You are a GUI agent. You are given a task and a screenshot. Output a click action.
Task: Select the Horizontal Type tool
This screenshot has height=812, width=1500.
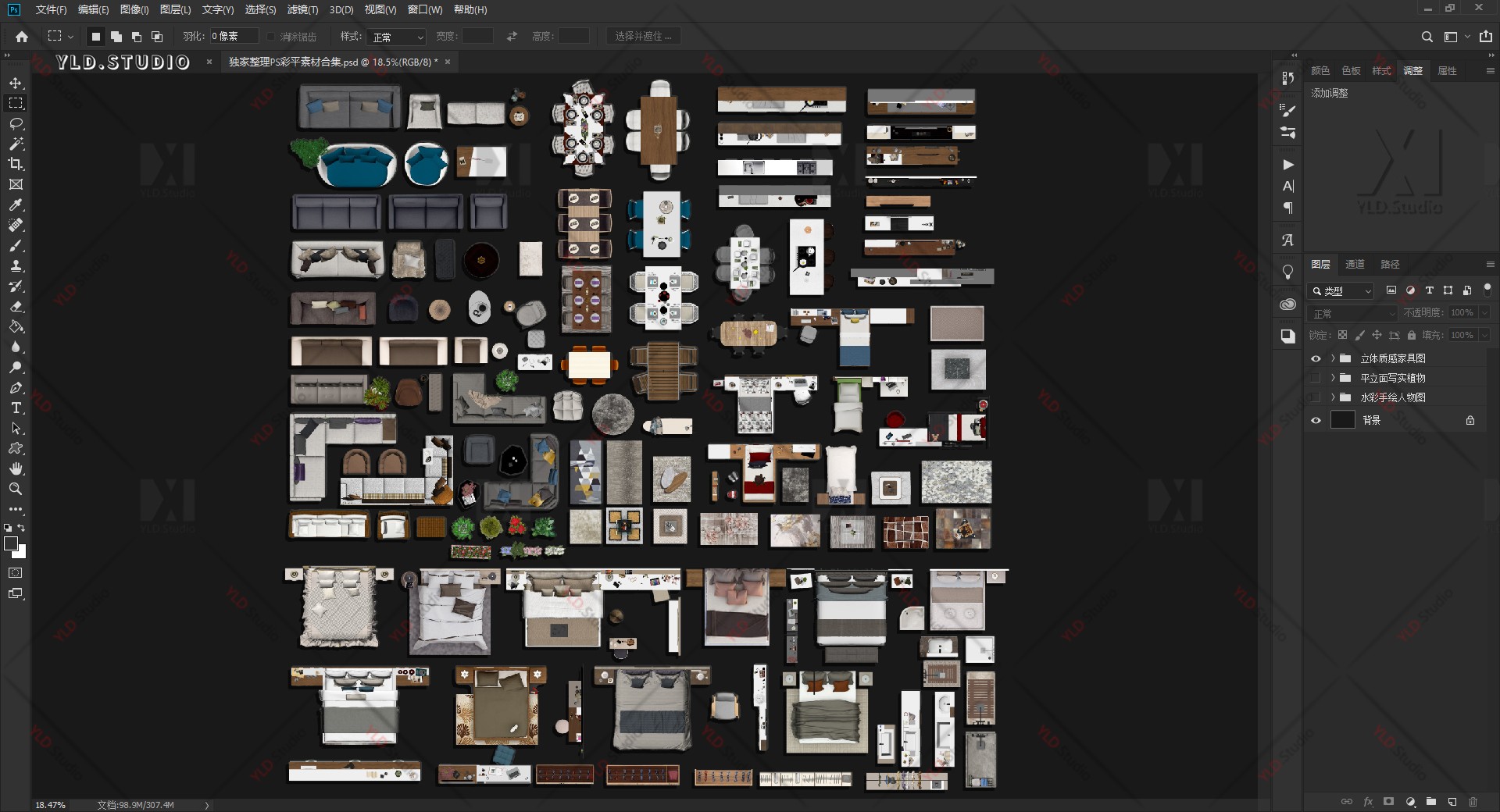[x=16, y=408]
